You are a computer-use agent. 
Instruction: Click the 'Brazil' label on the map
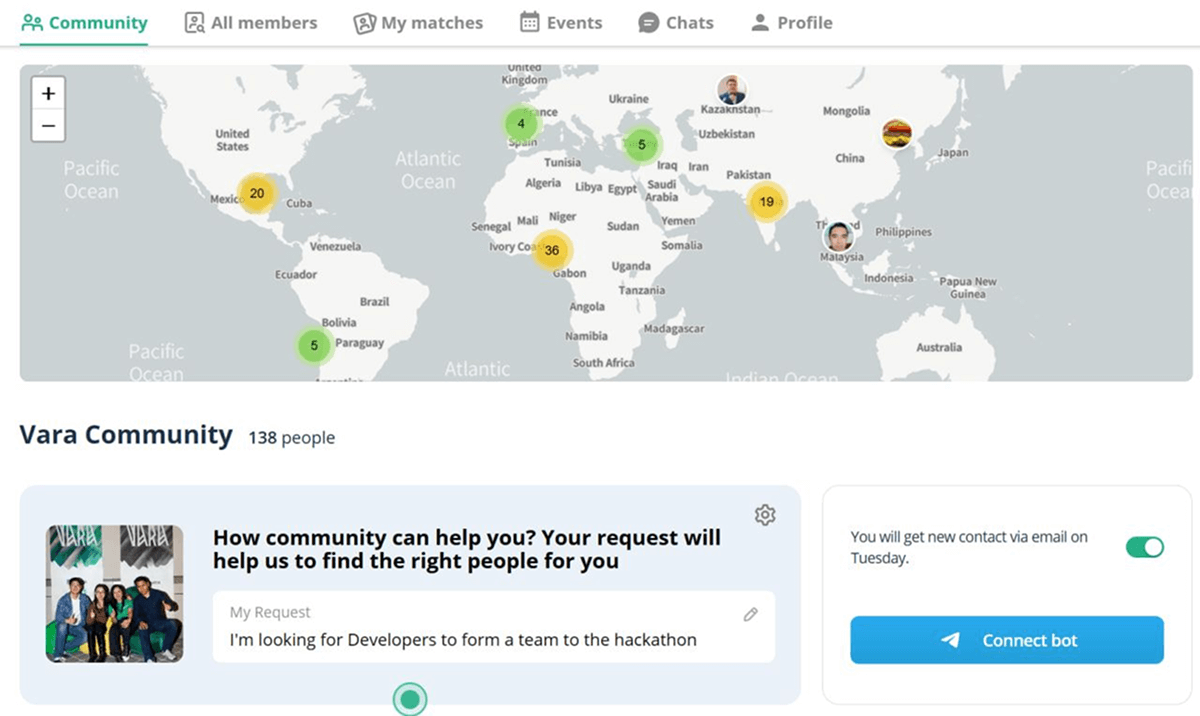tap(375, 302)
